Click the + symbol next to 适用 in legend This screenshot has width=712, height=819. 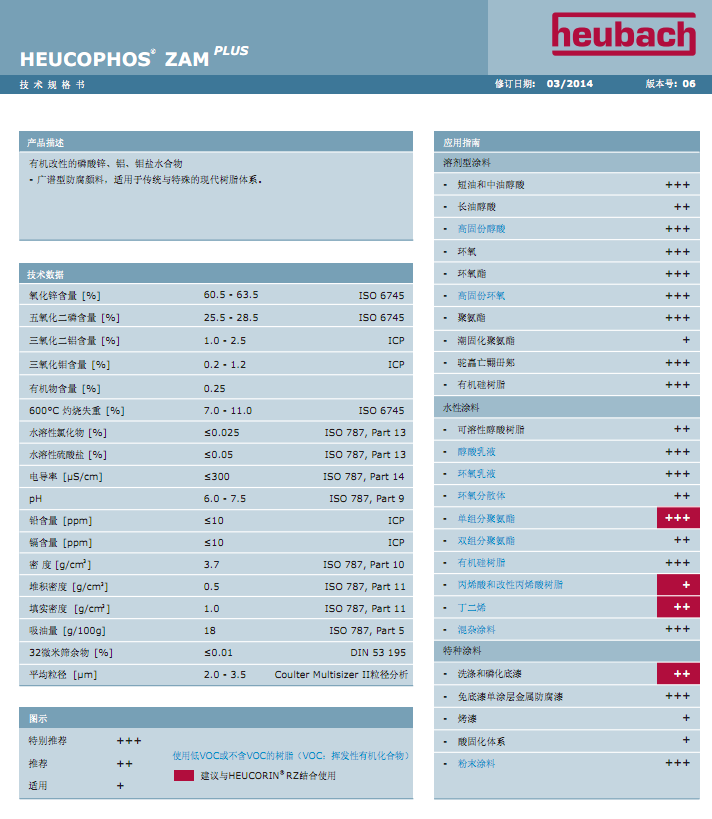pyautogui.click(x=121, y=786)
